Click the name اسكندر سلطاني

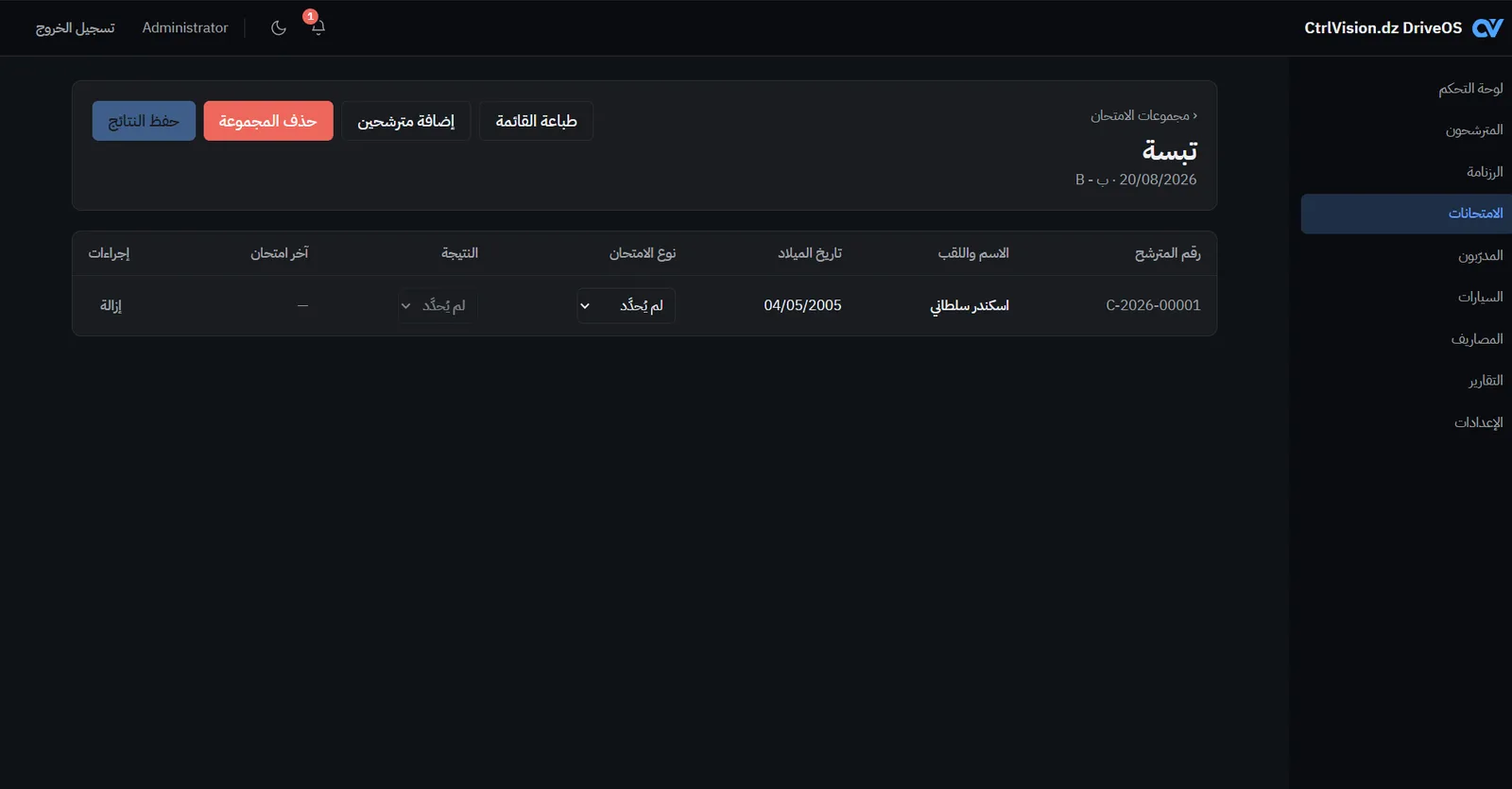click(970, 305)
